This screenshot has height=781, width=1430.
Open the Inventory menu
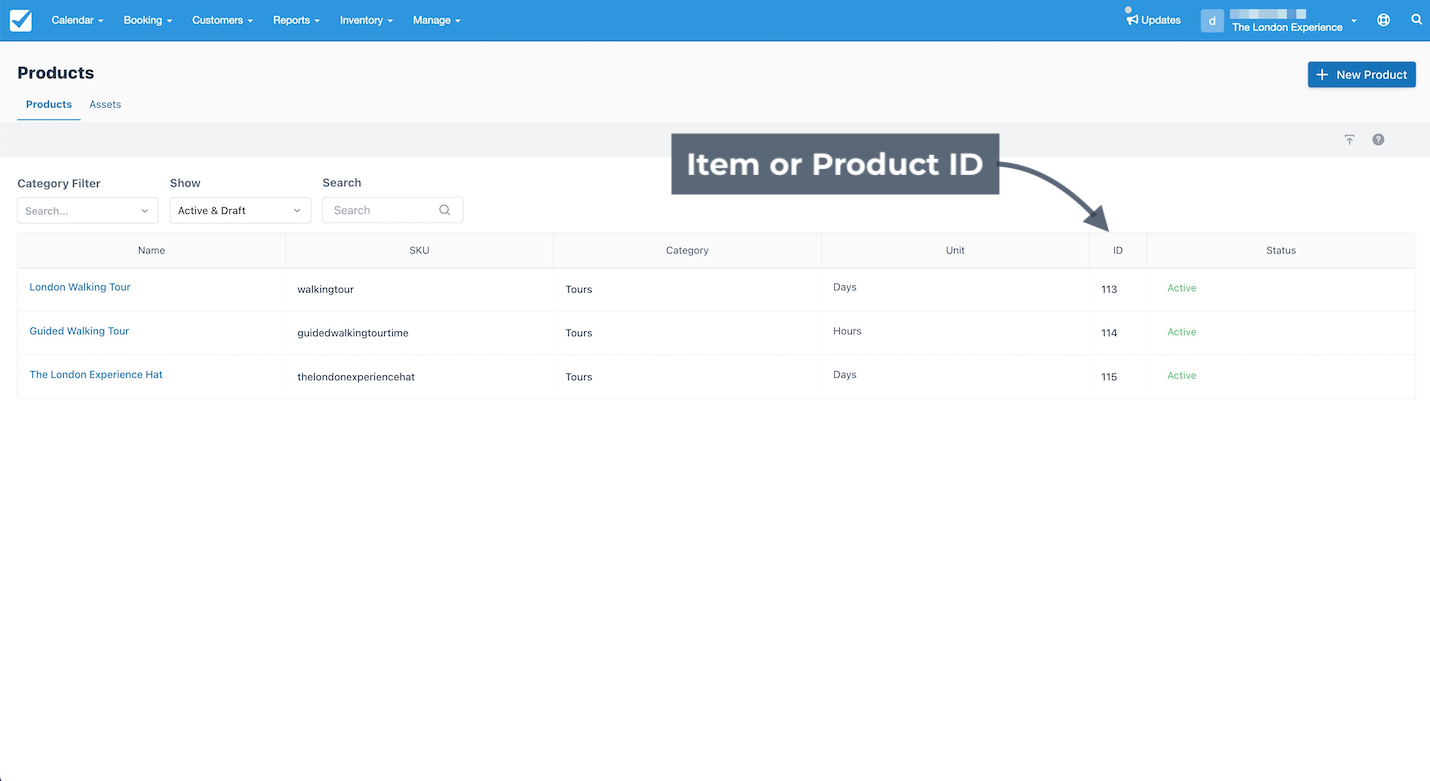point(366,20)
